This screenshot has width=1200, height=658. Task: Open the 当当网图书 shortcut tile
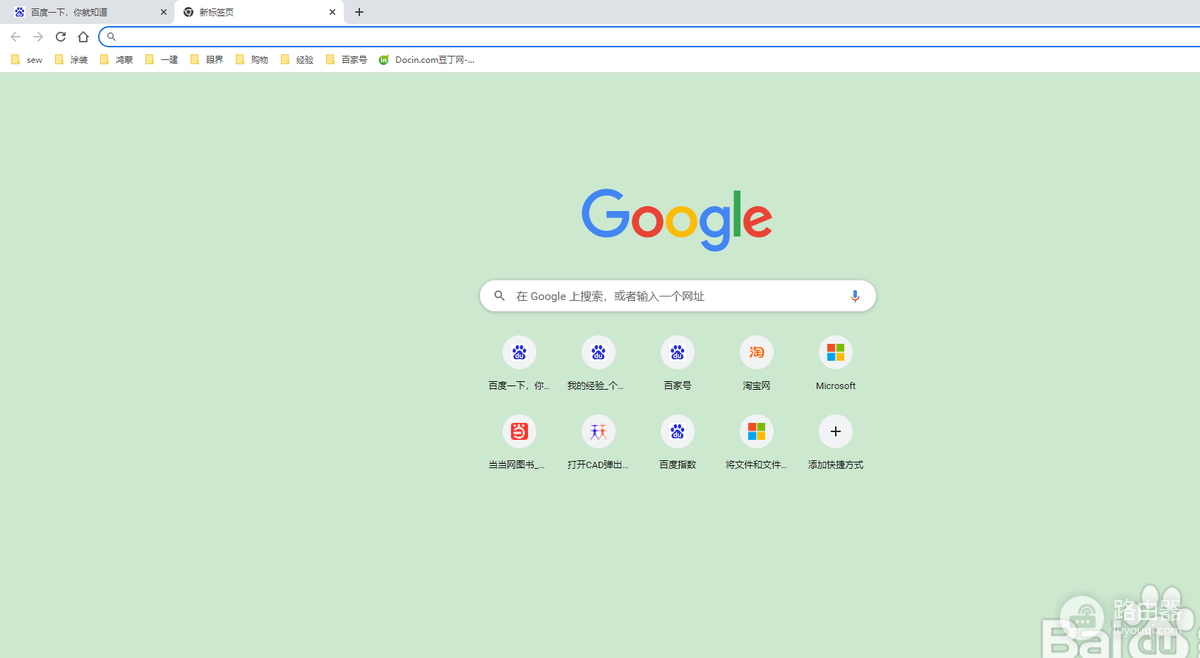[x=519, y=442]
